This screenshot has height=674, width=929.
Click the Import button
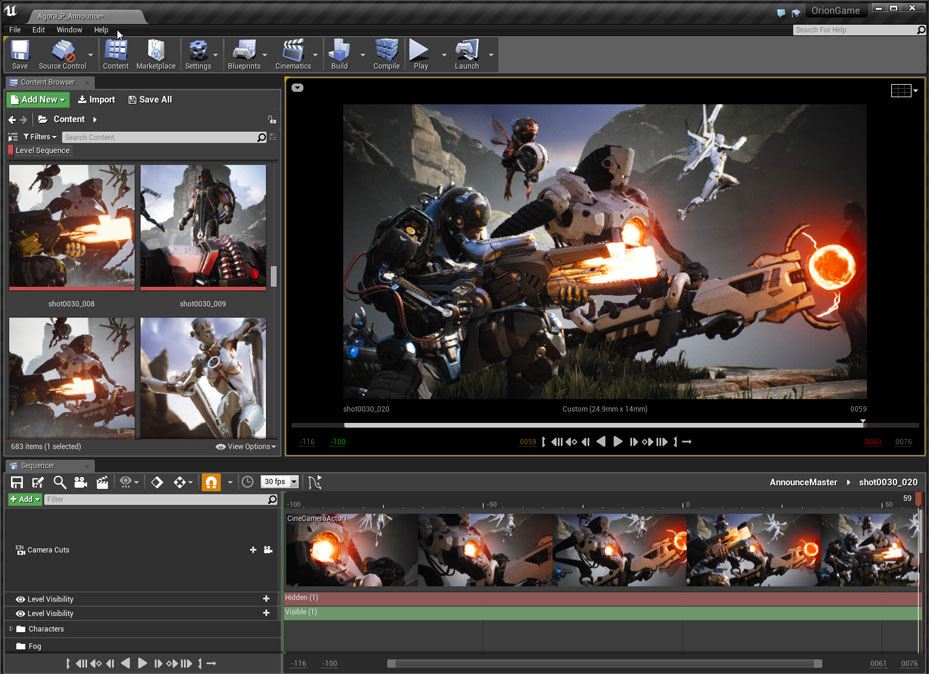pyautogui.click(x=97, y=100)
